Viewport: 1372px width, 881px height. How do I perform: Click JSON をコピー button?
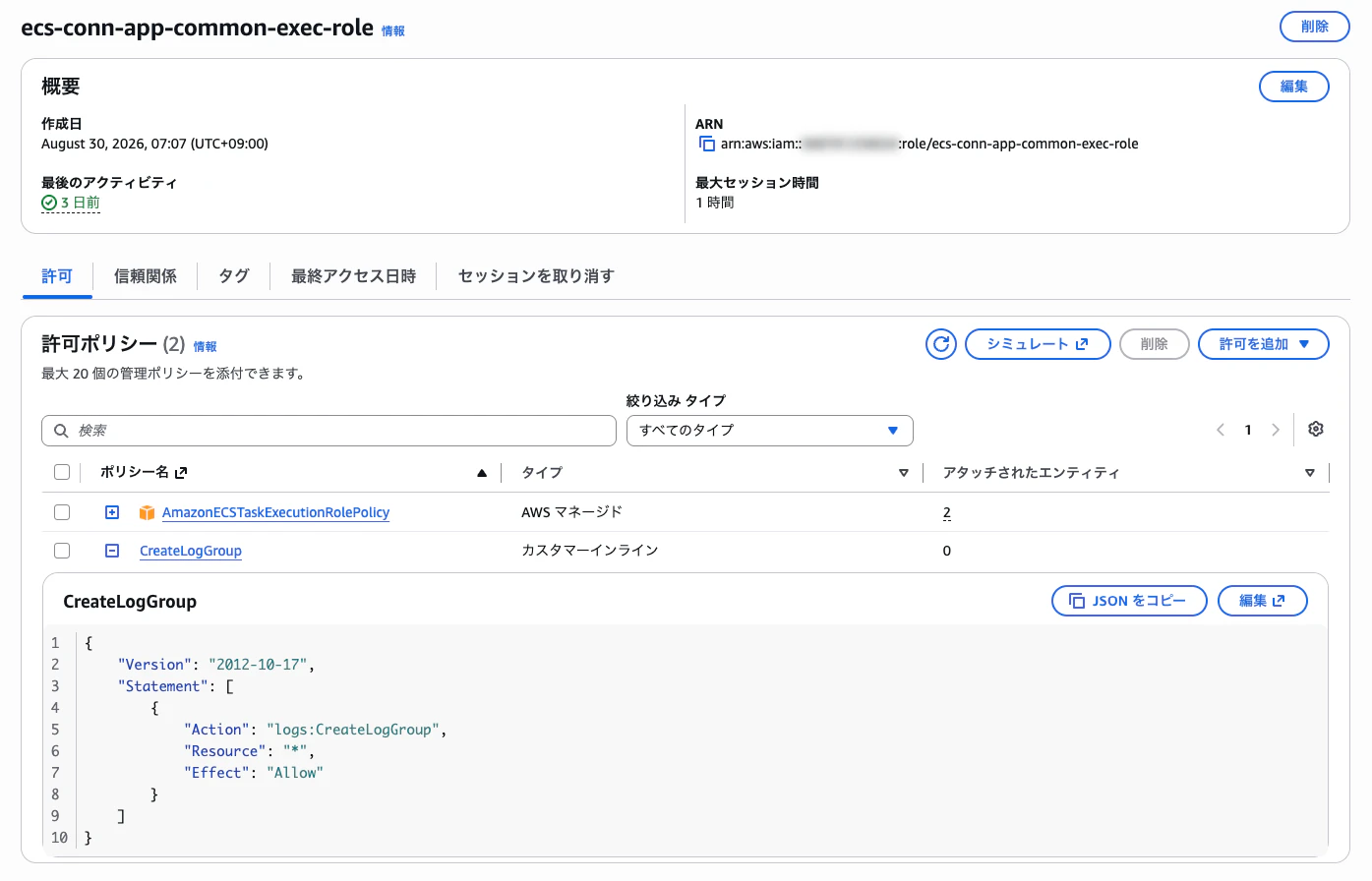[x=1129, y=601]
